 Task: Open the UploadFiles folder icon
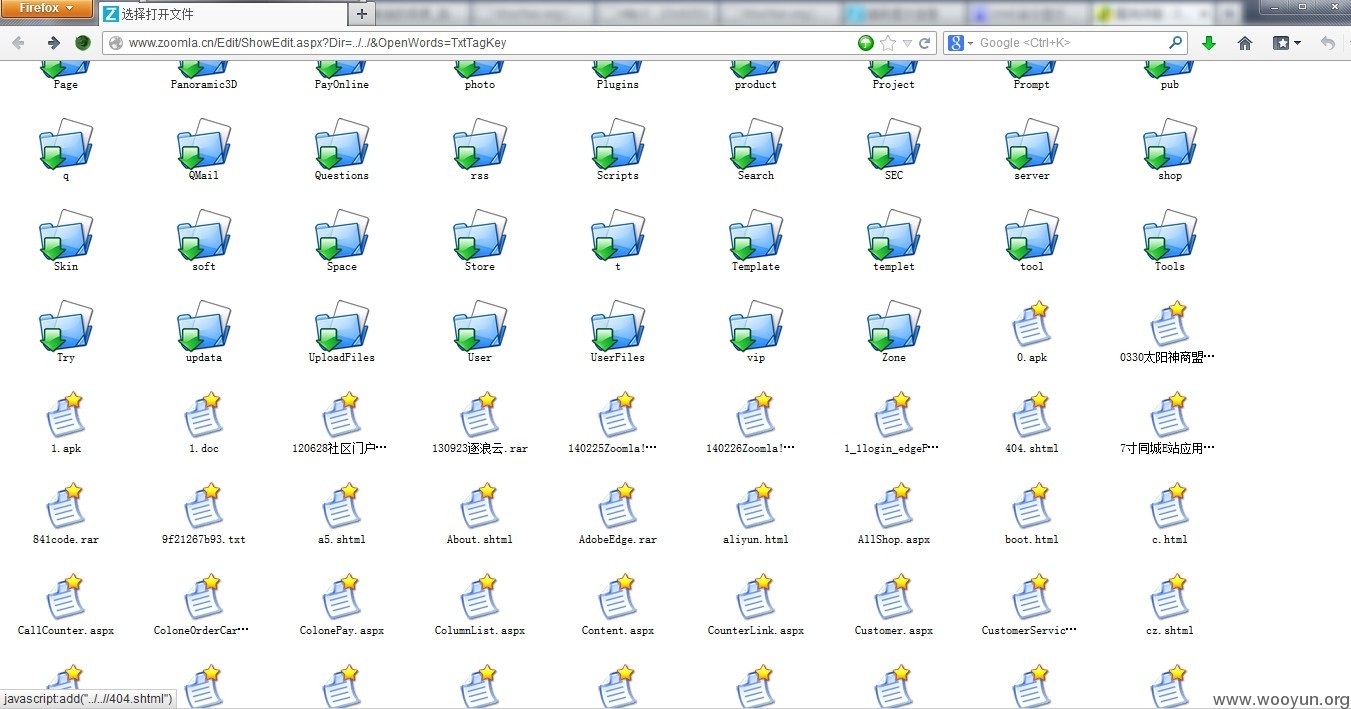click(342, 327)
